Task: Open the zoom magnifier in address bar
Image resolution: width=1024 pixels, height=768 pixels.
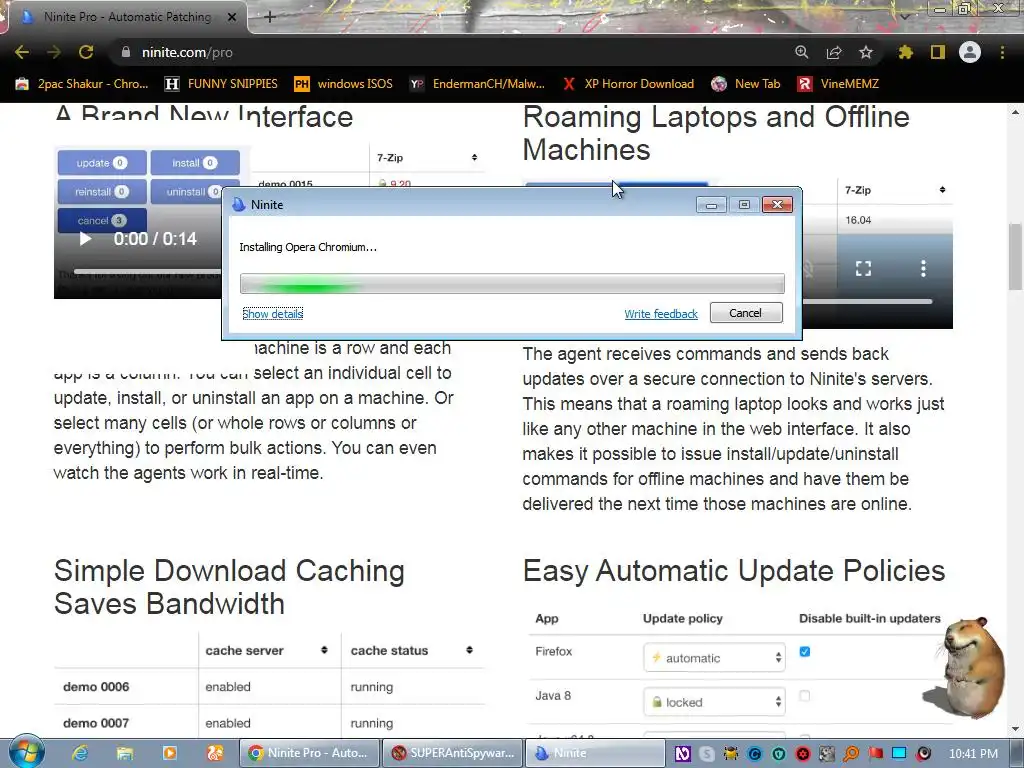Action: click(x=801, y=52)
